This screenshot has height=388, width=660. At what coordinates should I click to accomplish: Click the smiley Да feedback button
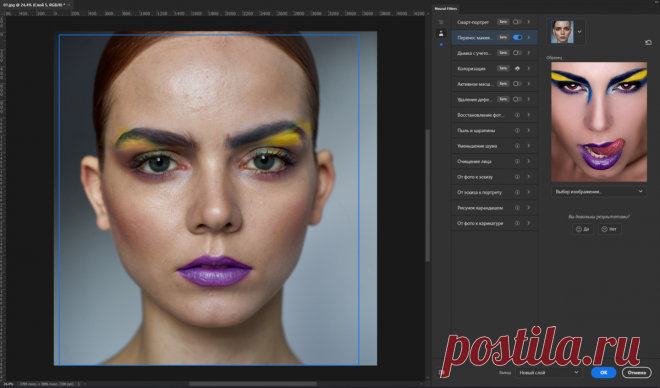[583, 229]
